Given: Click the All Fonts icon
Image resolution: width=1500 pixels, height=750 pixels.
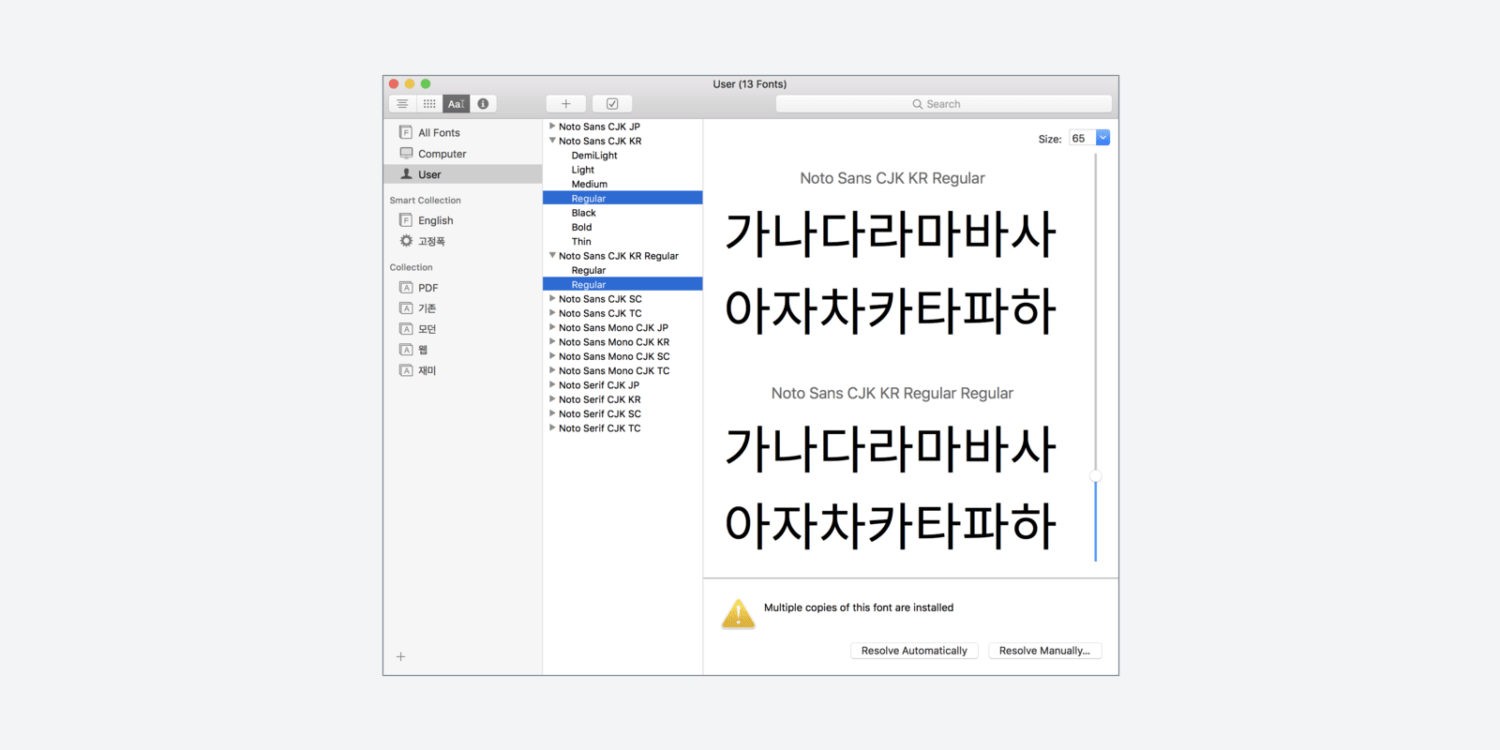Looking at the screenshot, I should pyautogui.click(x=406, y=132).
